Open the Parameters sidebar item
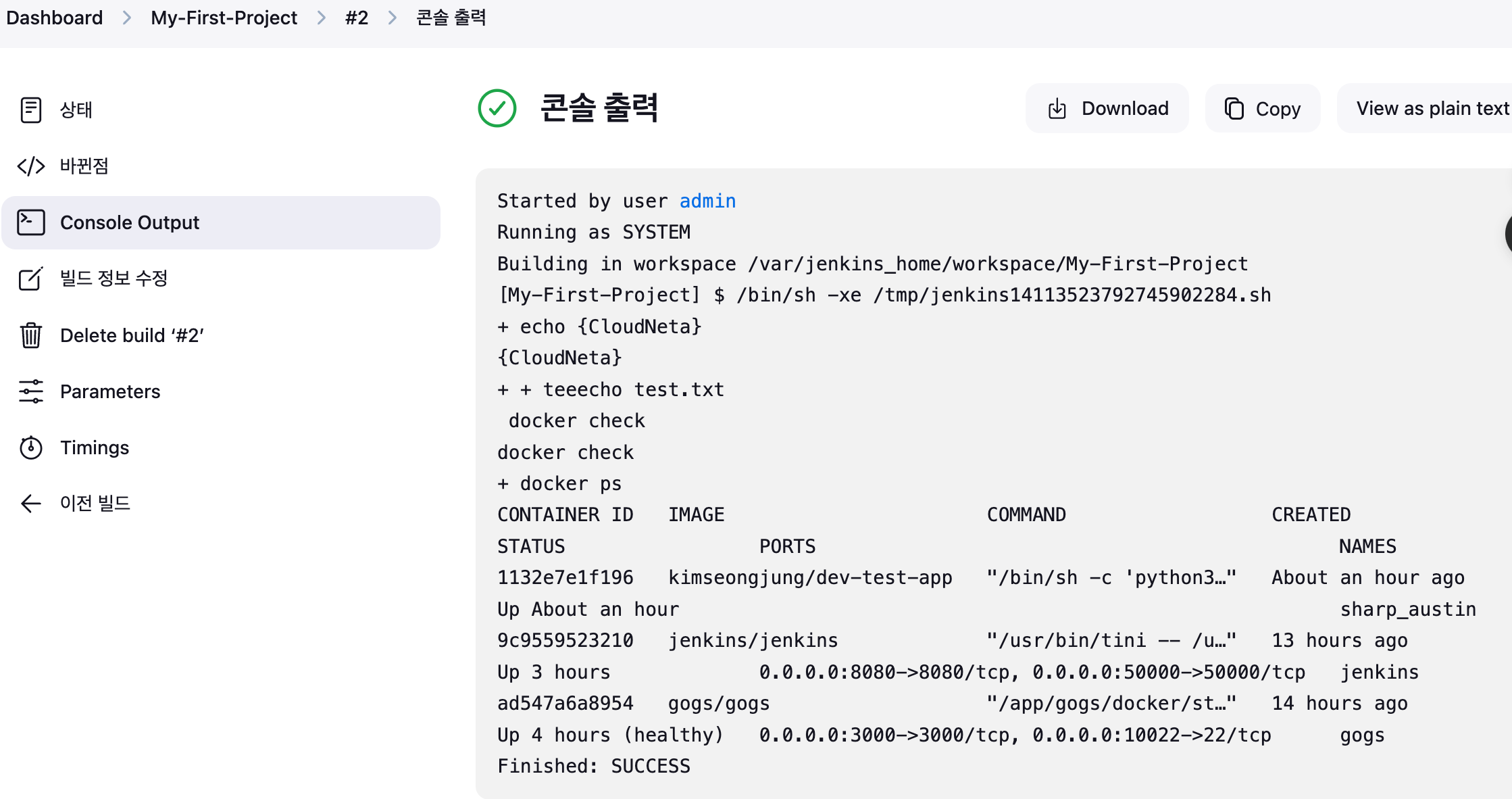 coord(110,391)
